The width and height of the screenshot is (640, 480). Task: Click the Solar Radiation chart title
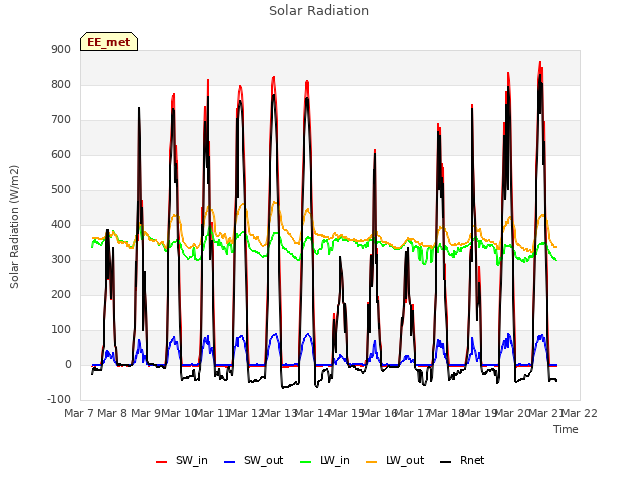(319, 11)
